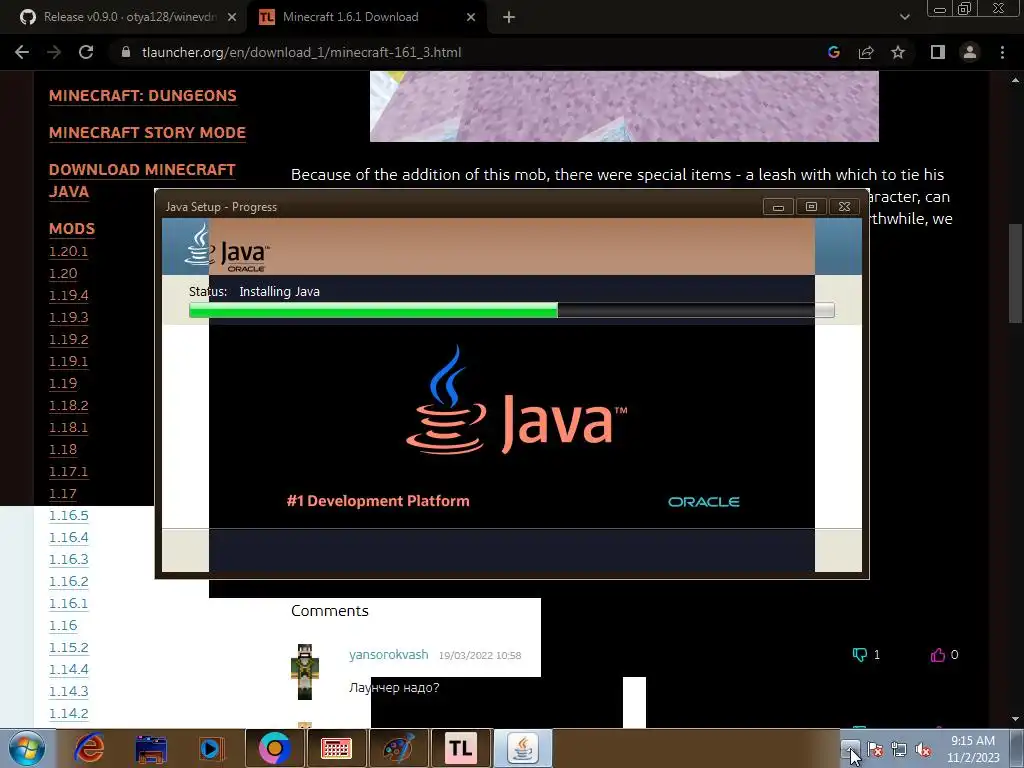Image resolution: width=1024 pixels, height=768 pixels.
Task: Select version 1.16.1 in the sidebar
Action: click(69, 603)
